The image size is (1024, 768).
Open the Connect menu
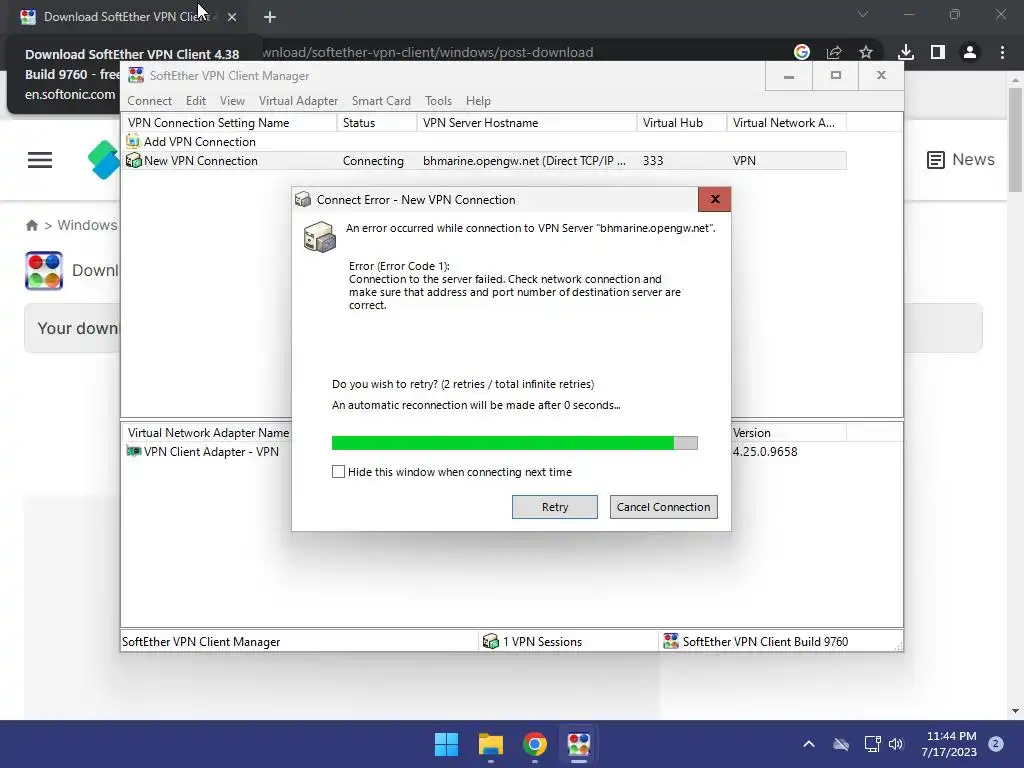(x=150, y=101)
